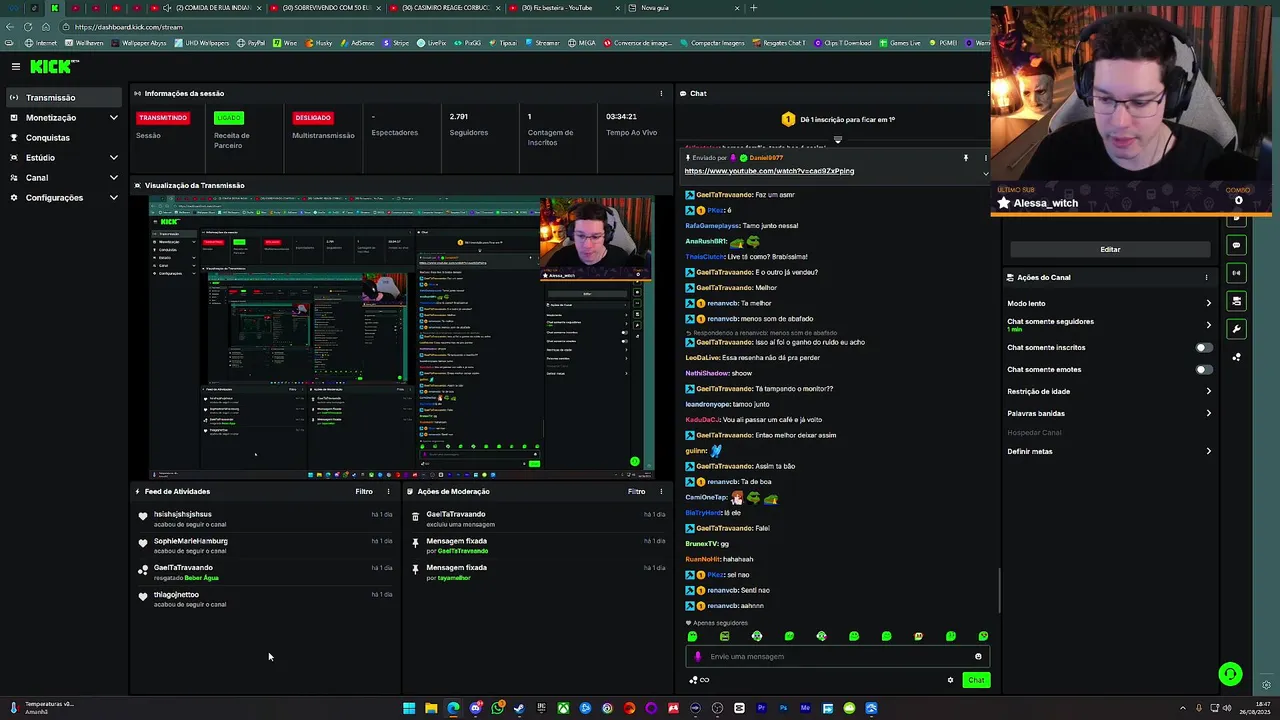The width and height of the screenshot is (1280, 720).
Task: Insert the first green Kick emote
Action: pyautogui.click(x=692, y=636)
